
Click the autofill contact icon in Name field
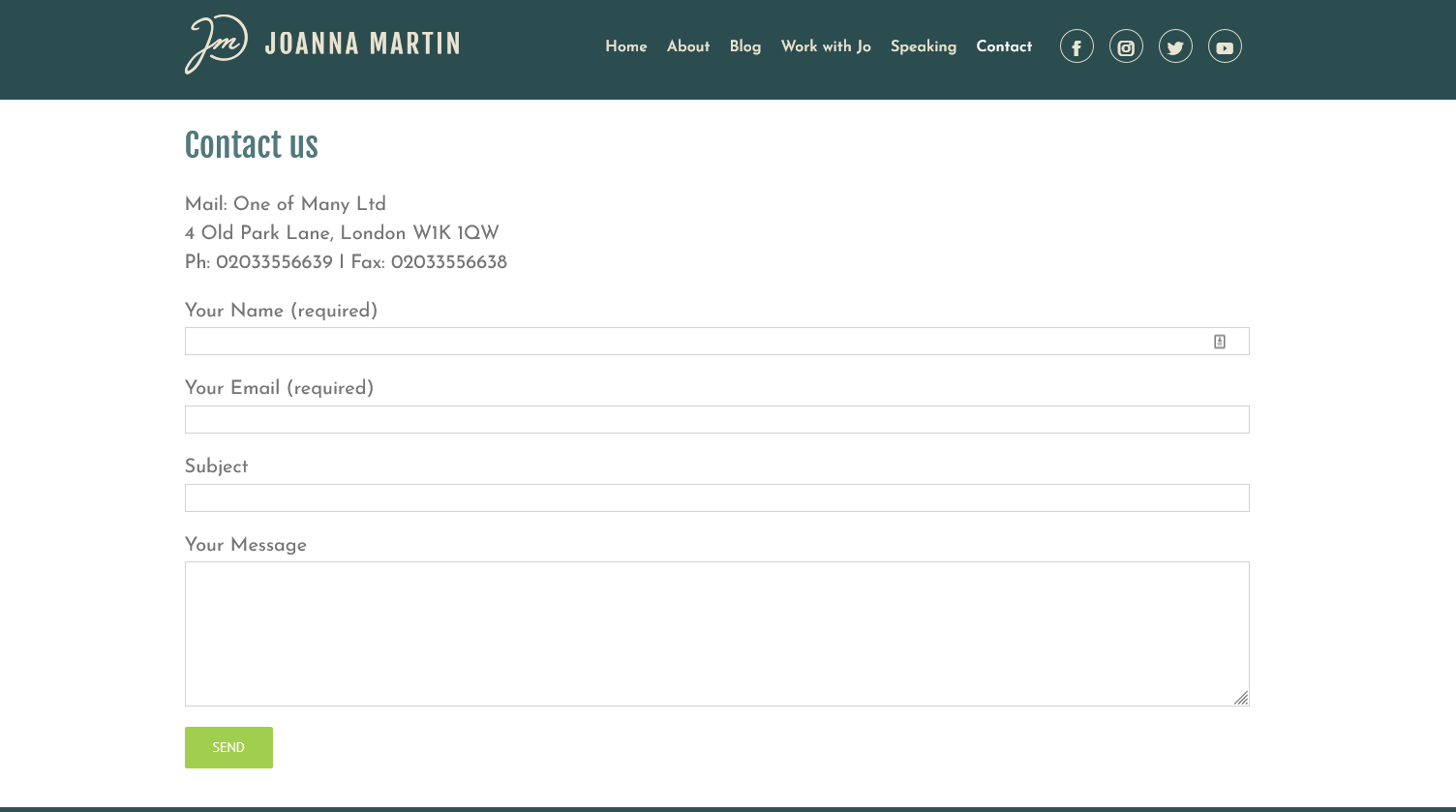[x=1220, y=342]
